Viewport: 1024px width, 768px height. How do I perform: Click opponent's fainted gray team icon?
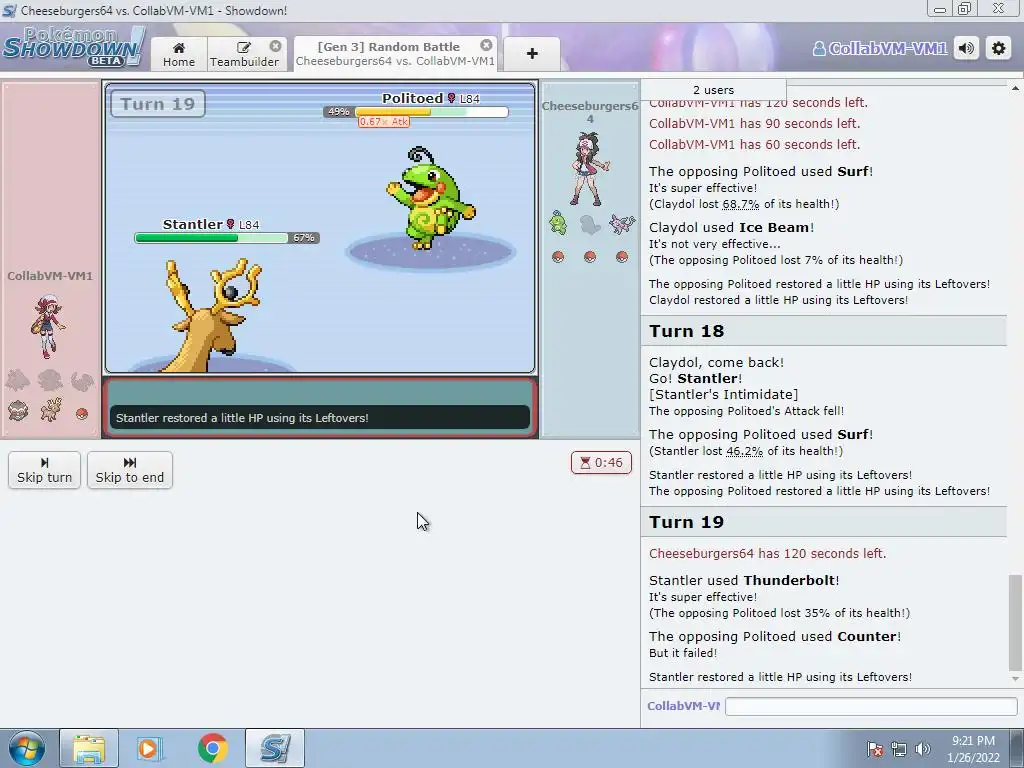point(590,224)
